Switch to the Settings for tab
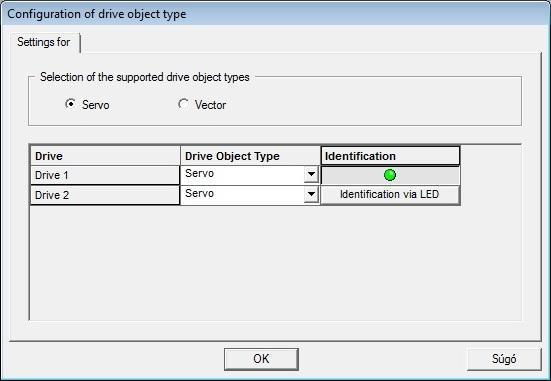 (x=44, y=42)
